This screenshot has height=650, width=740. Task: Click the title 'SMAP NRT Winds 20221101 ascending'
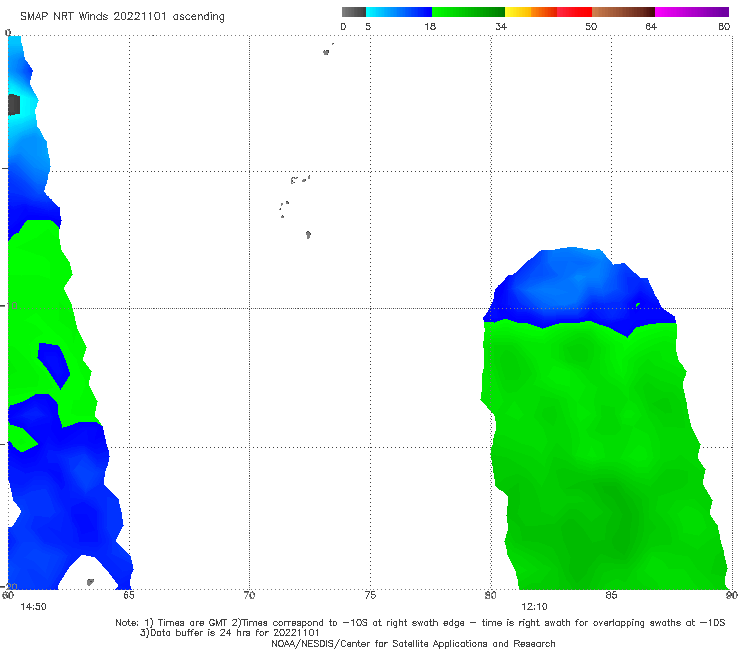(122, 16)
